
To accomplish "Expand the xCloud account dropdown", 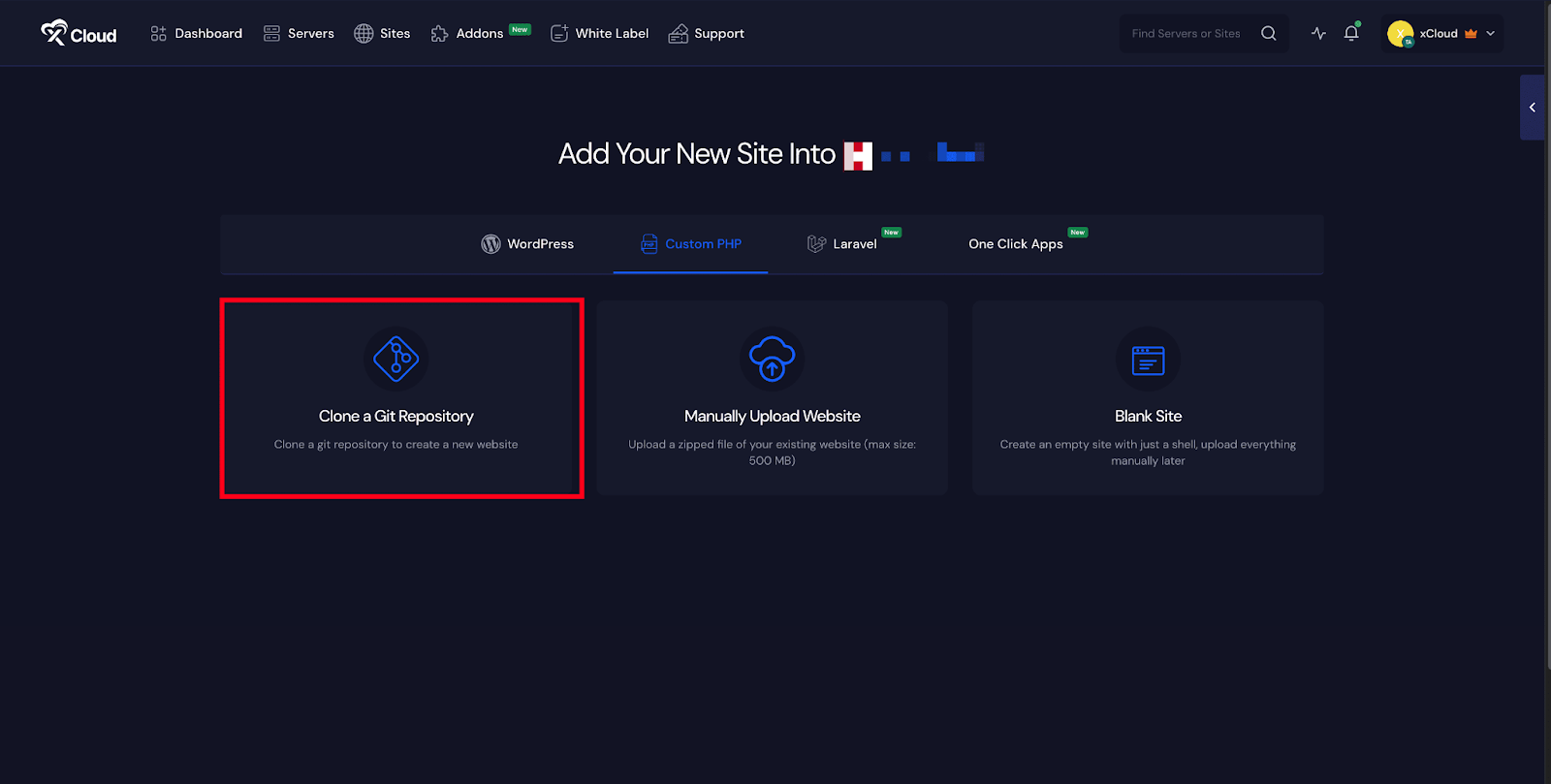I will pyautogui.click(x=1490, y=33).
